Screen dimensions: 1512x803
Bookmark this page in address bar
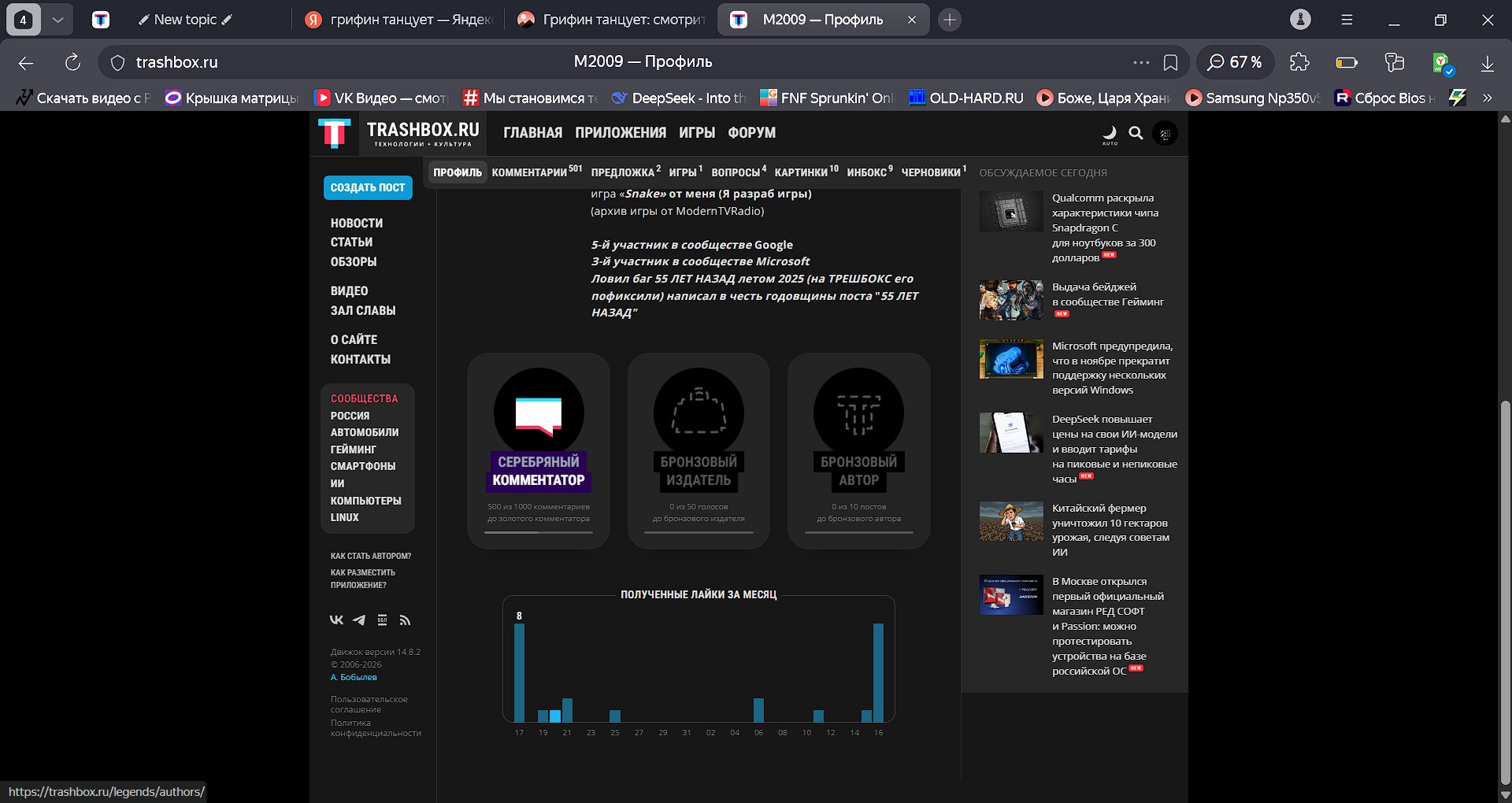click(x=1170, y=62)
